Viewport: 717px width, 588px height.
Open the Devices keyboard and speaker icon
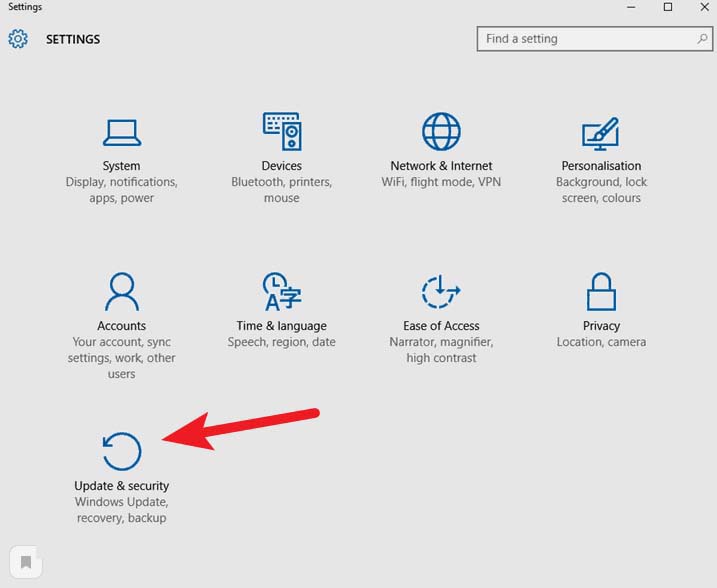click(282, 131)
